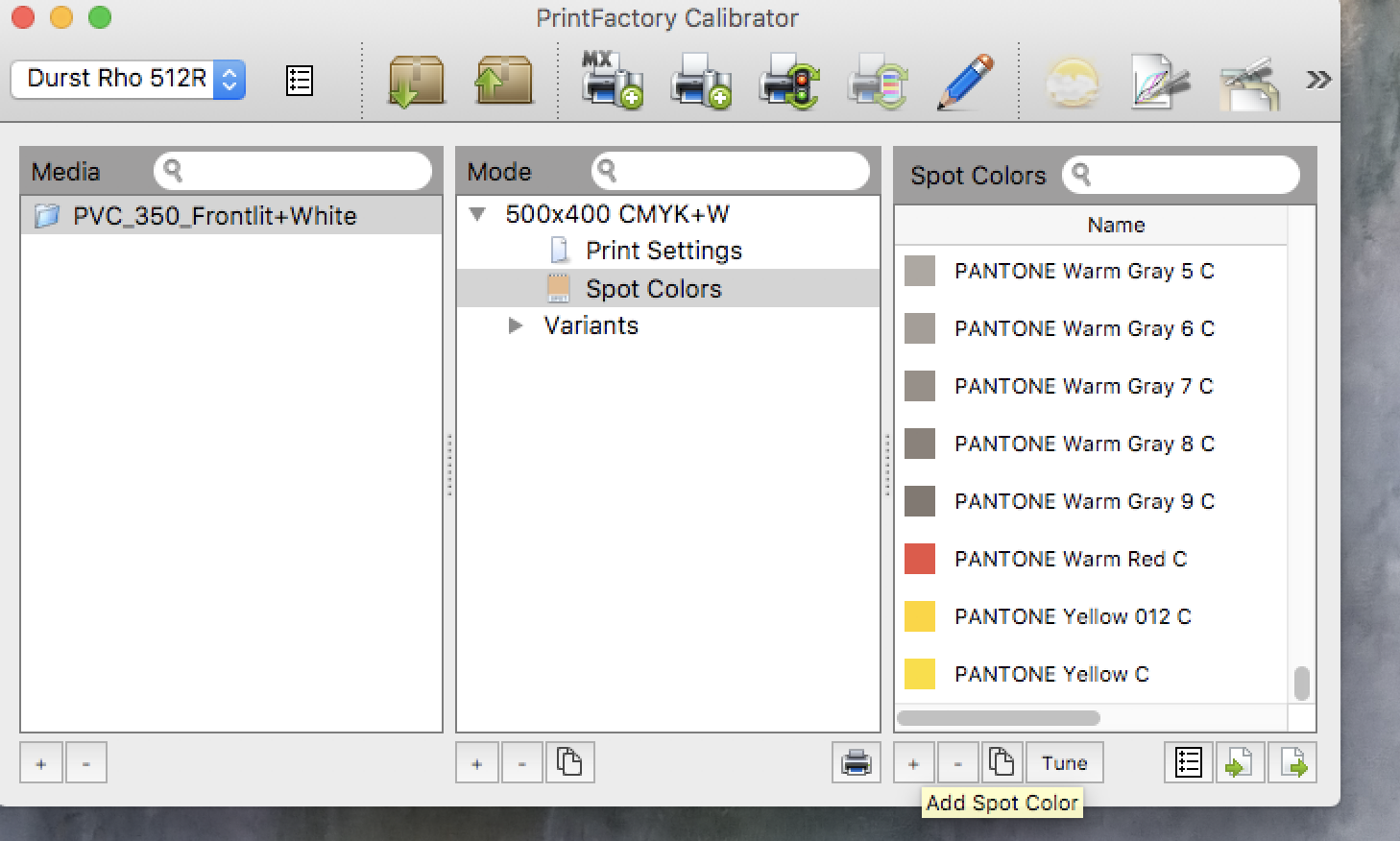The height and width of the screenshot is (841, 1400).
Task: Click PANTONE Yellow 012 C swatch
Action: [x=920, y=616]
